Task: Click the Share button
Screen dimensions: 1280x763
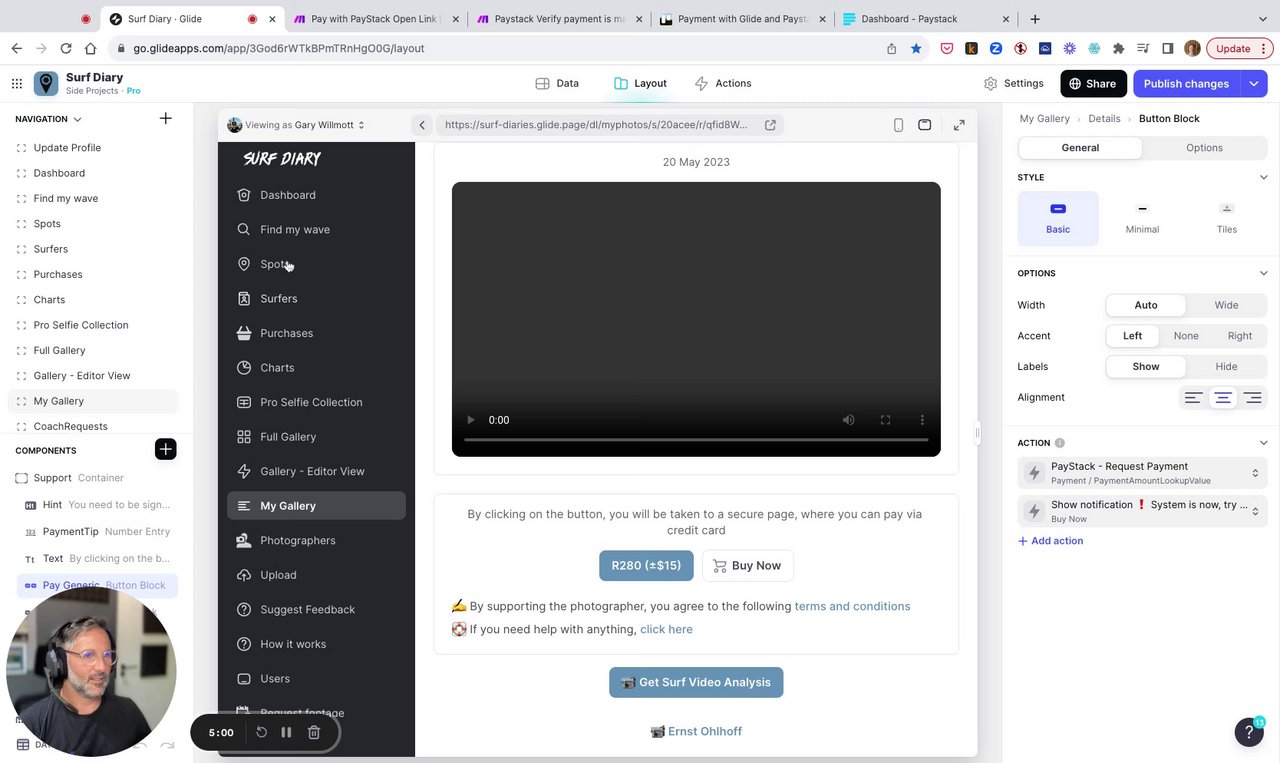Action: pos(1094,84)
